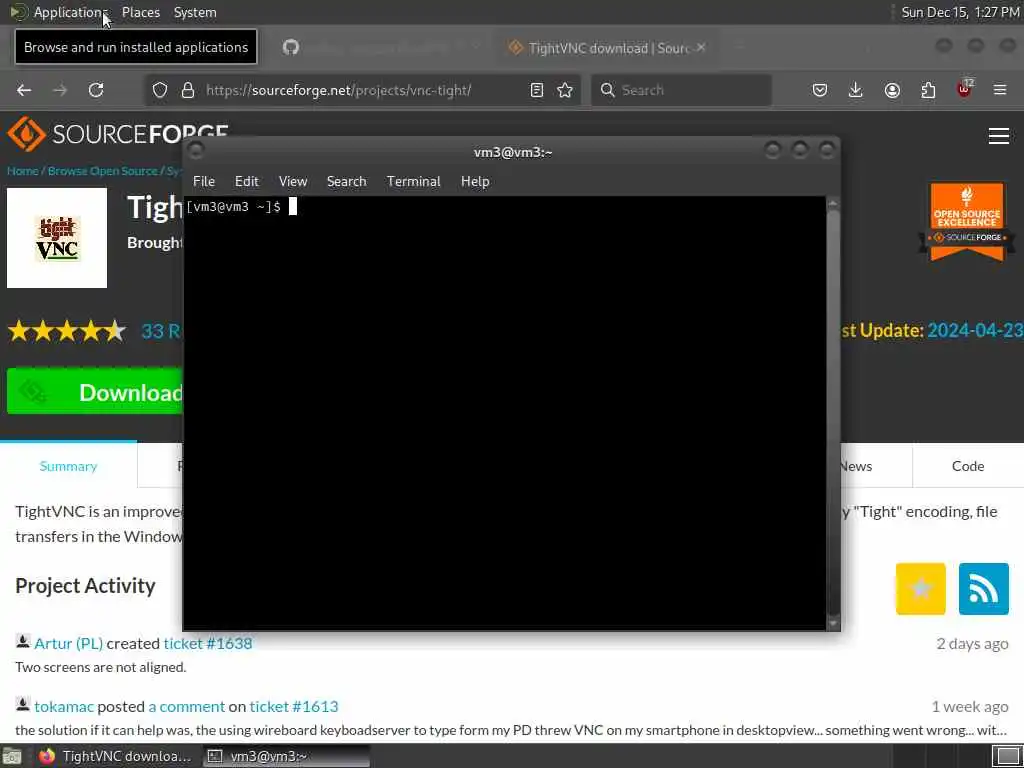Open Firefox downloads panel

coord(856,90)
